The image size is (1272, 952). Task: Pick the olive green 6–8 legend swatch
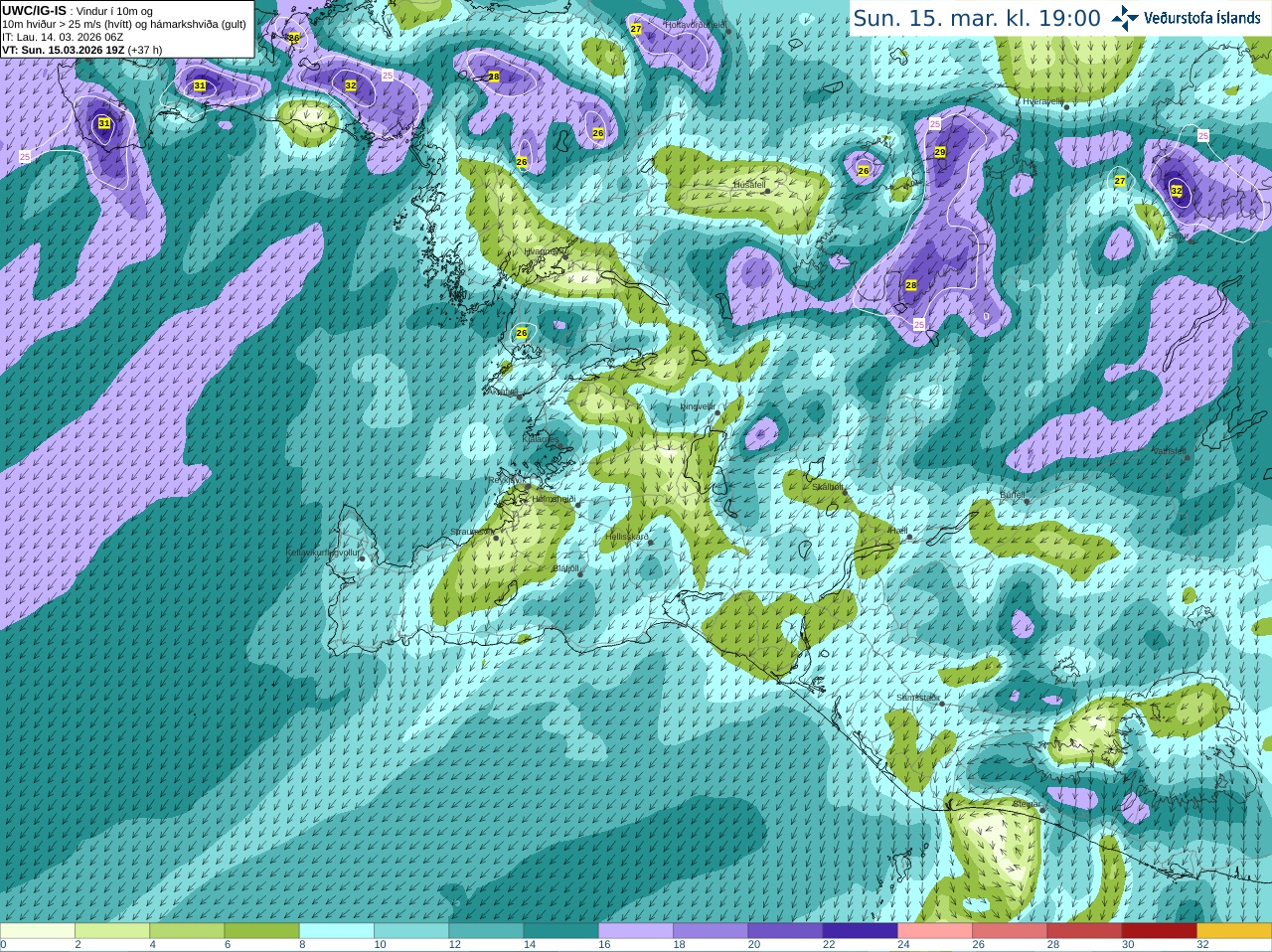pos(261,931)
